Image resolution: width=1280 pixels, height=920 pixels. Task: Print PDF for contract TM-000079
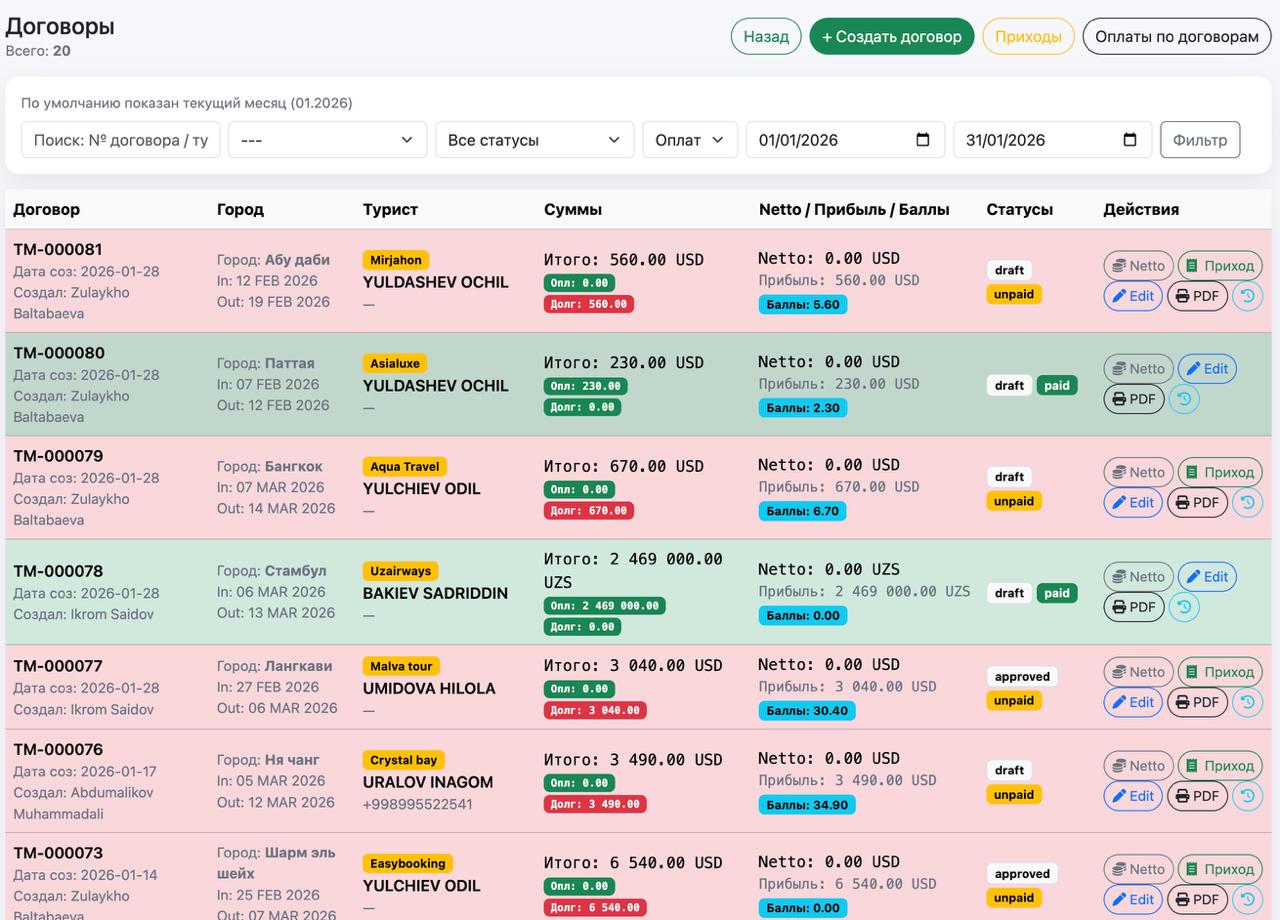point(1197,503)
